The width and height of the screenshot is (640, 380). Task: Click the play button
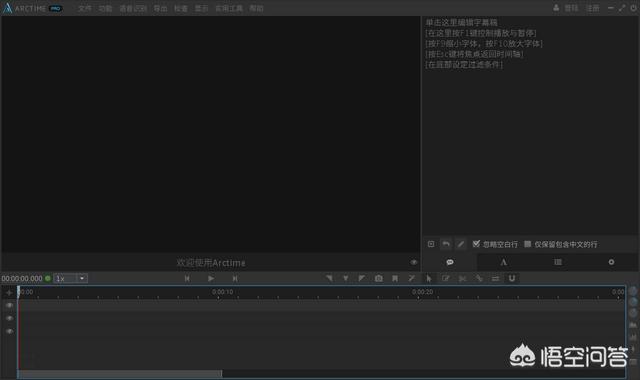point(211,278)
